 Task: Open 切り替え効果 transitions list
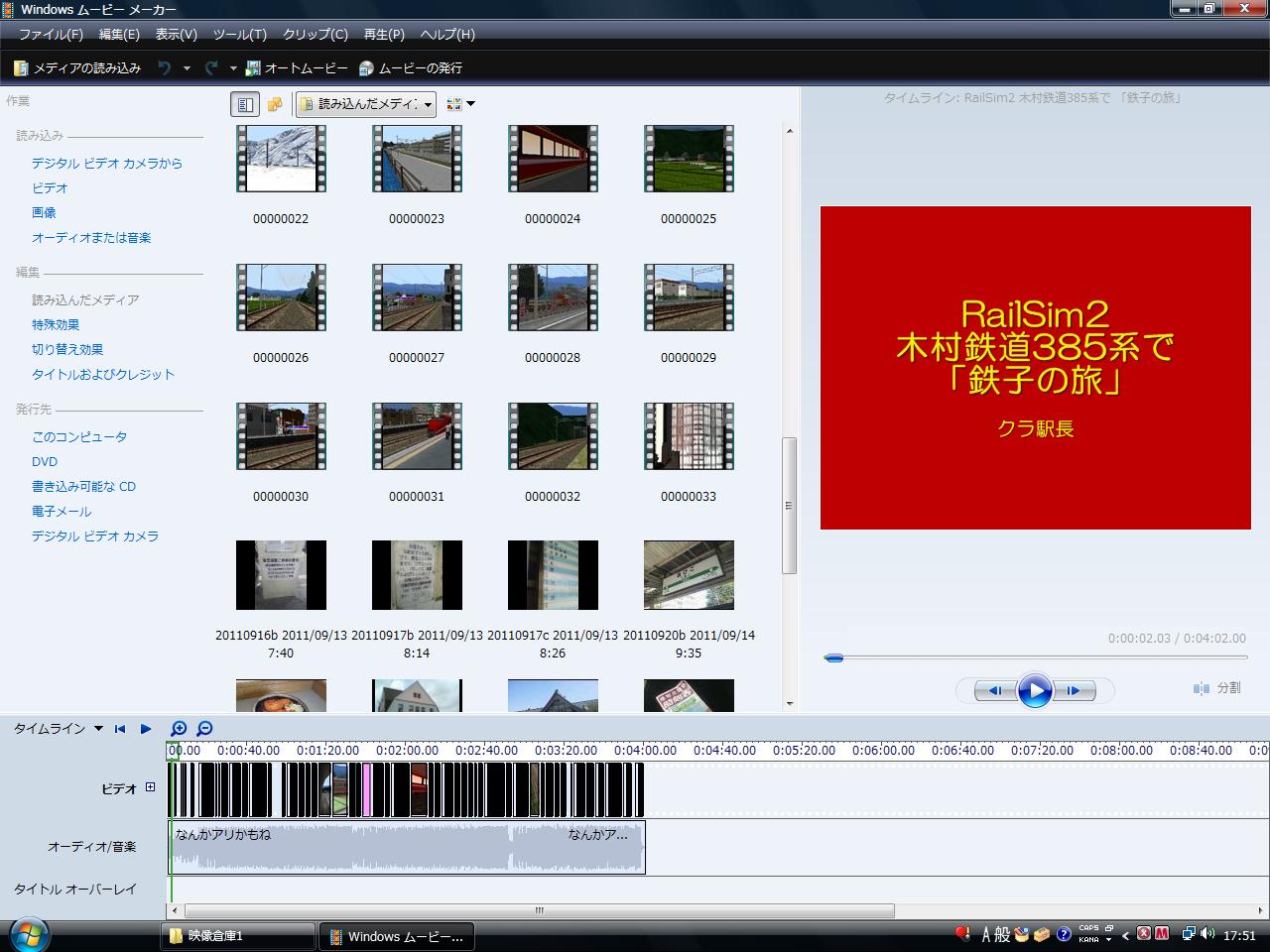coord(67,350)
